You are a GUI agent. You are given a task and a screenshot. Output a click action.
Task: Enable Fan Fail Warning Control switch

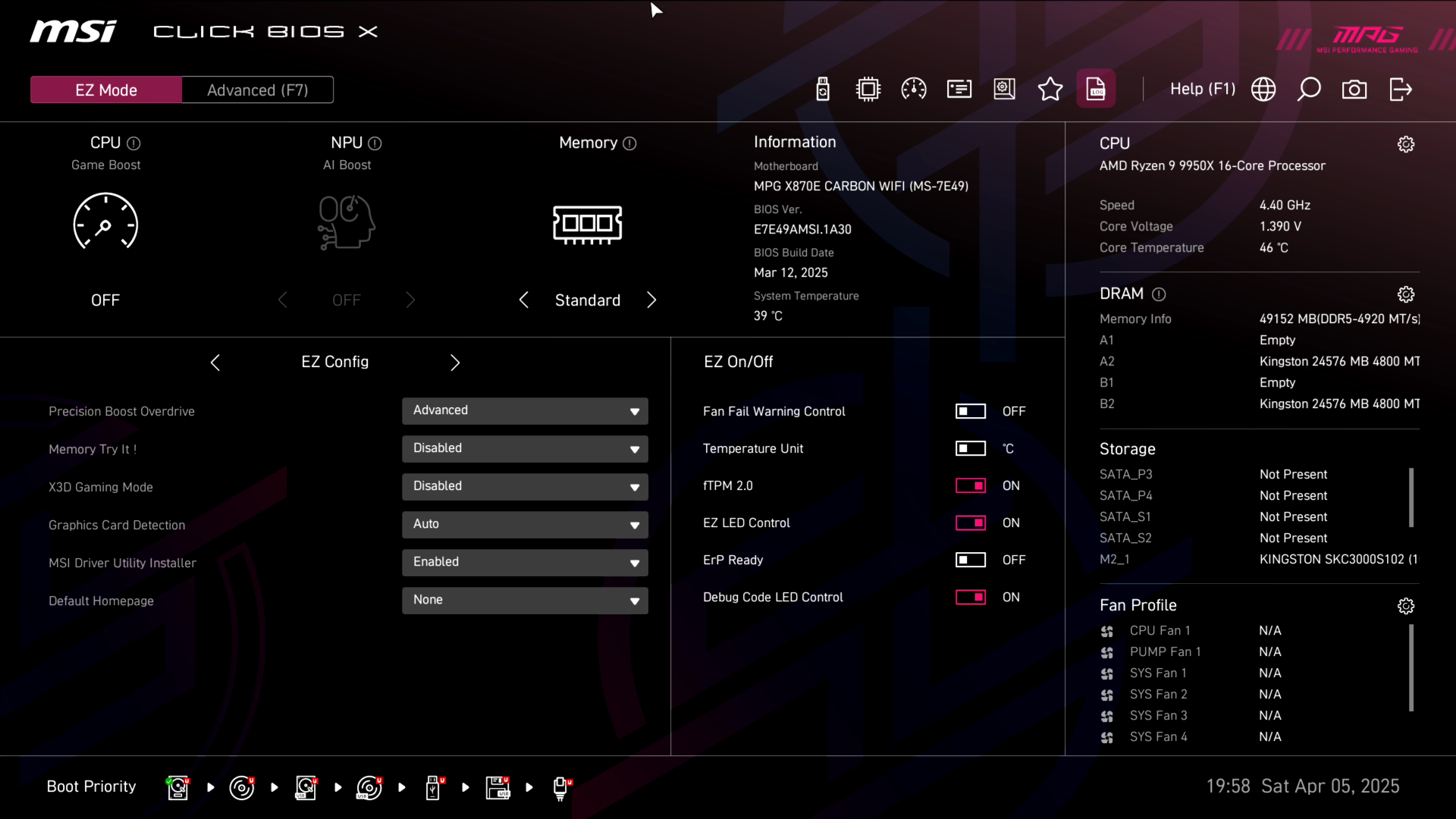tap(971, 411)
